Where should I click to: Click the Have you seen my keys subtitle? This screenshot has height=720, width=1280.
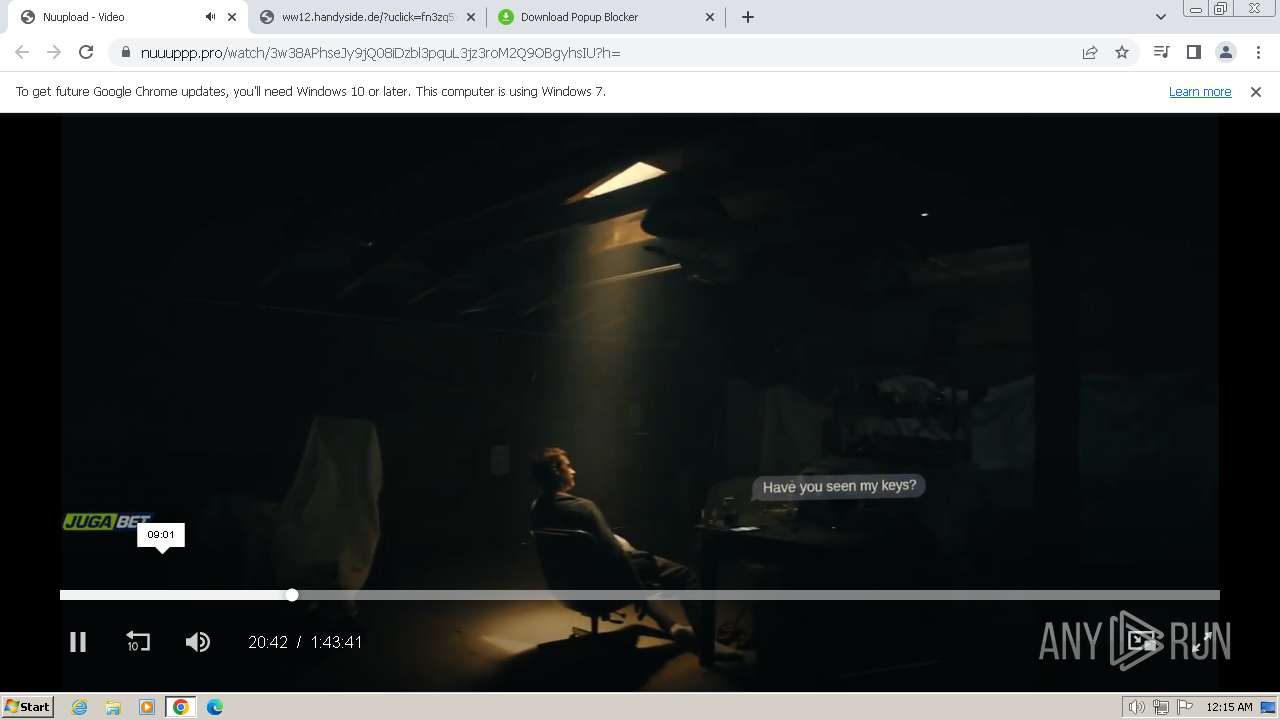tap(839, 486)
